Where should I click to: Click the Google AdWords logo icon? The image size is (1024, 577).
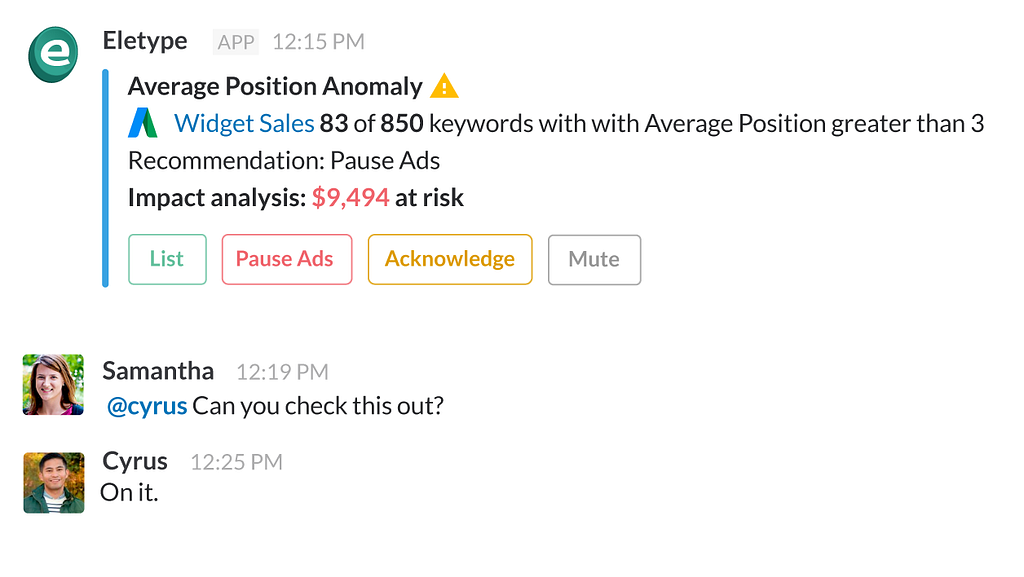(x=143, y=123)
